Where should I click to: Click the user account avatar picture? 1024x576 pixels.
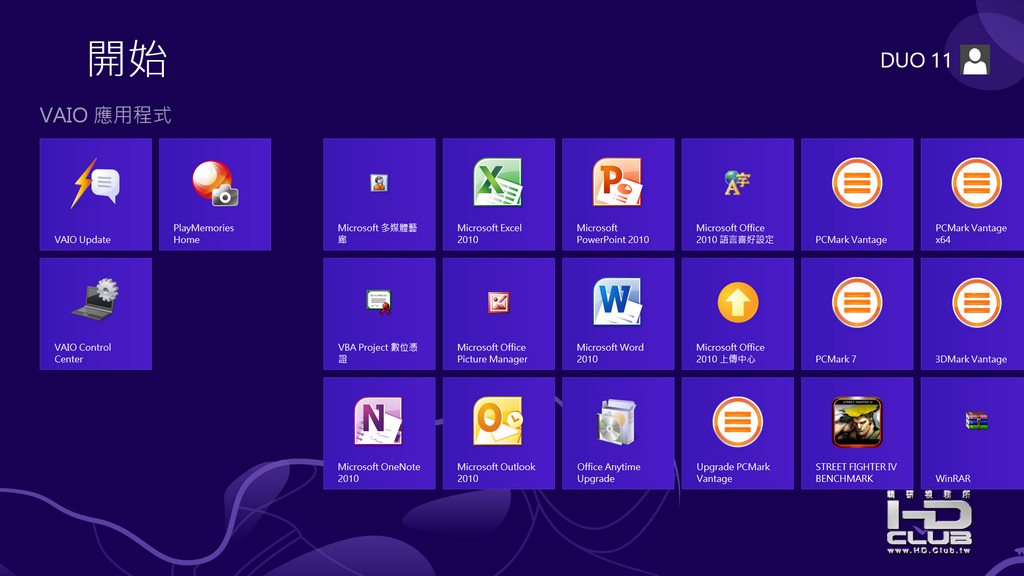click(975, 60)
